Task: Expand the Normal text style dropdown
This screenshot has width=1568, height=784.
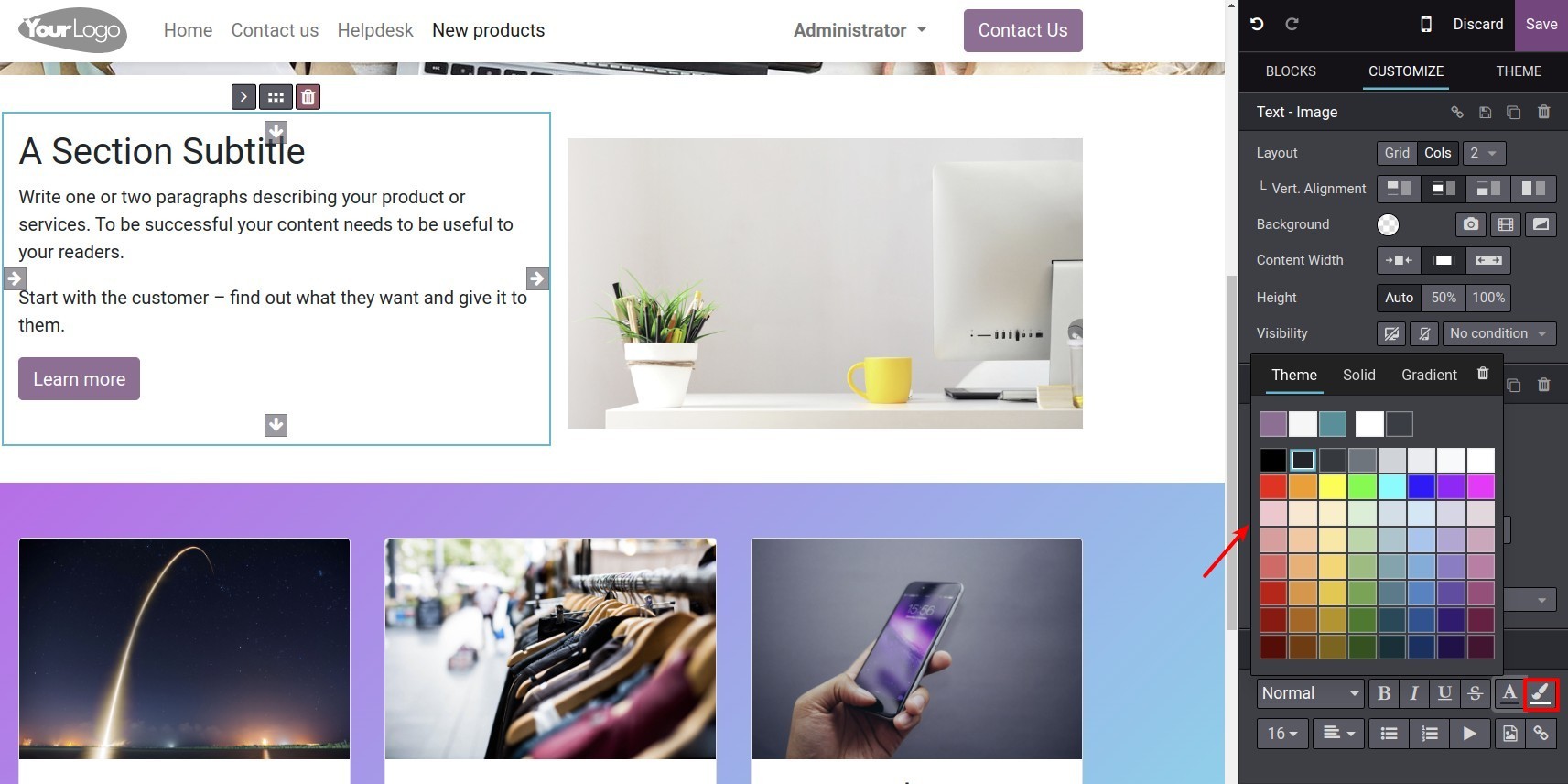Action: (x=1310, y=693)
